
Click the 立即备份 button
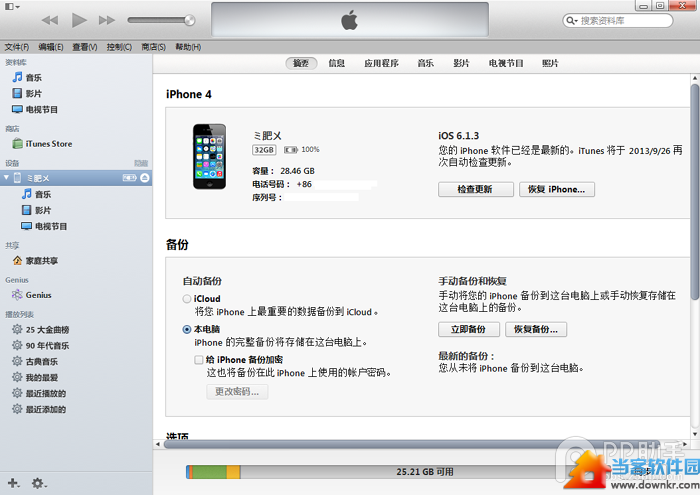(x=468, y=329)
